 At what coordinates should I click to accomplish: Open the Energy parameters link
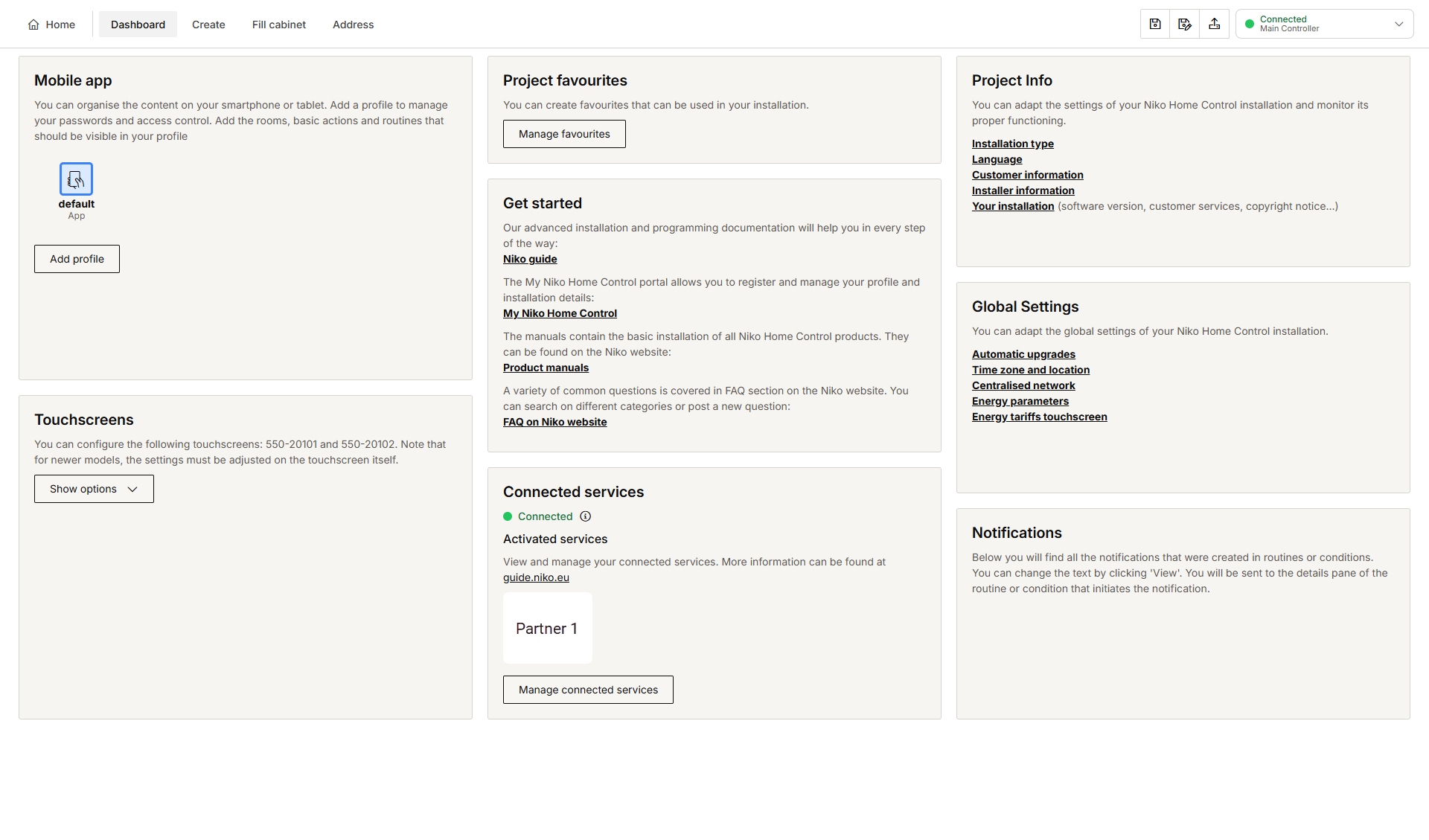click(1020, 401)
